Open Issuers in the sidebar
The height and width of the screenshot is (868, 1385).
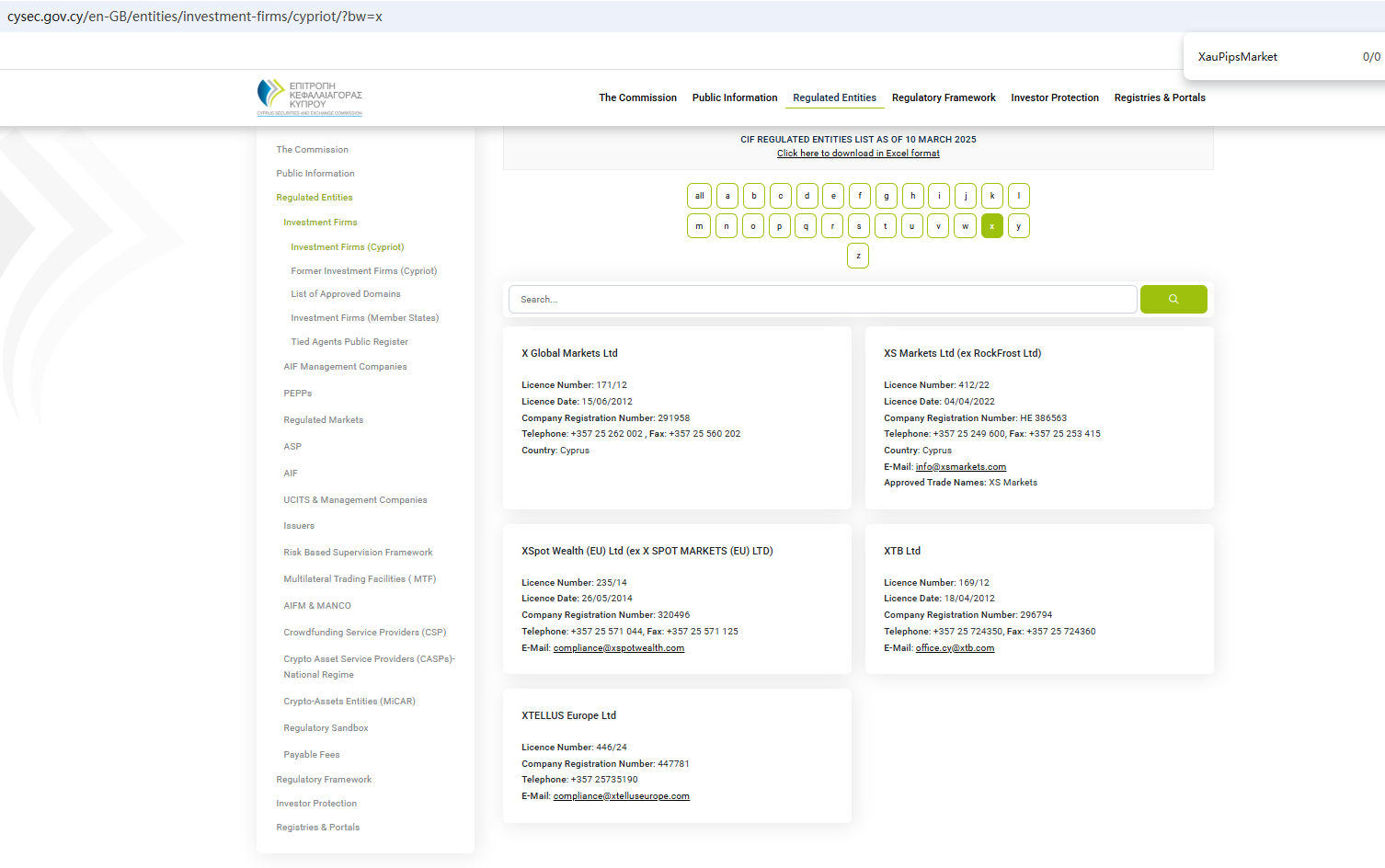(x=299, y=526)
